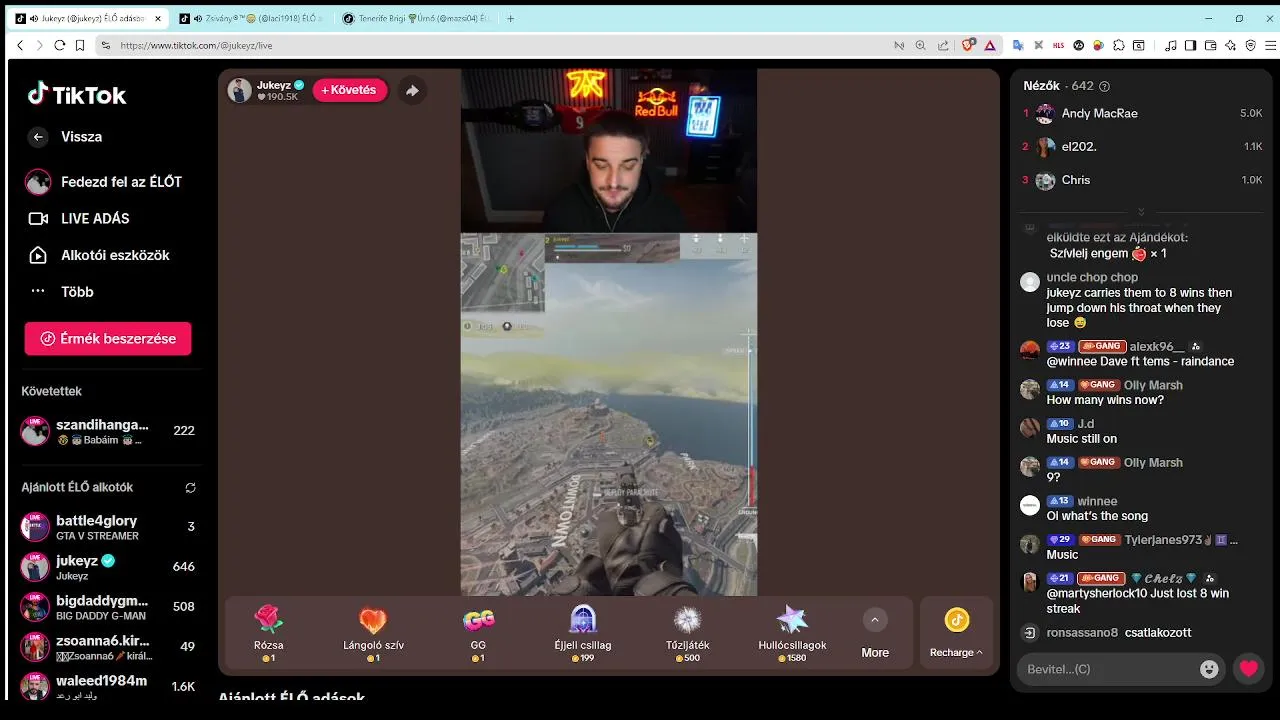Expand the viewer ranking list chevron
The height and width of the screenshot is (720, 1280).
(1141, 211)
